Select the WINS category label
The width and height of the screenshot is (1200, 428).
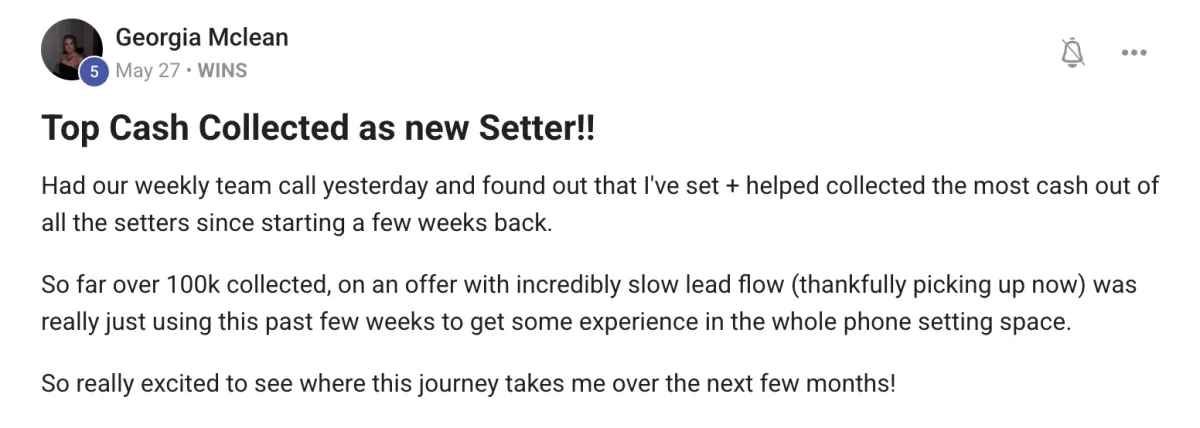point(222,71)
